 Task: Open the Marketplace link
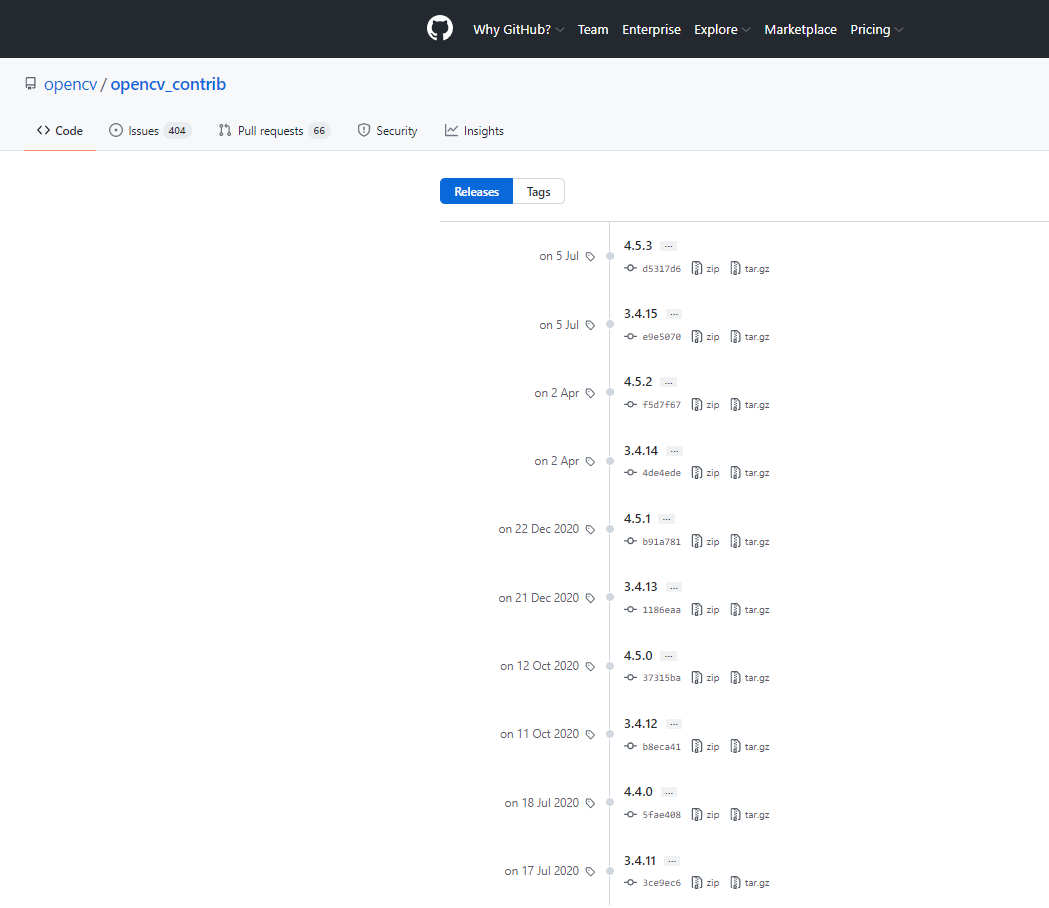click(800, 29)
